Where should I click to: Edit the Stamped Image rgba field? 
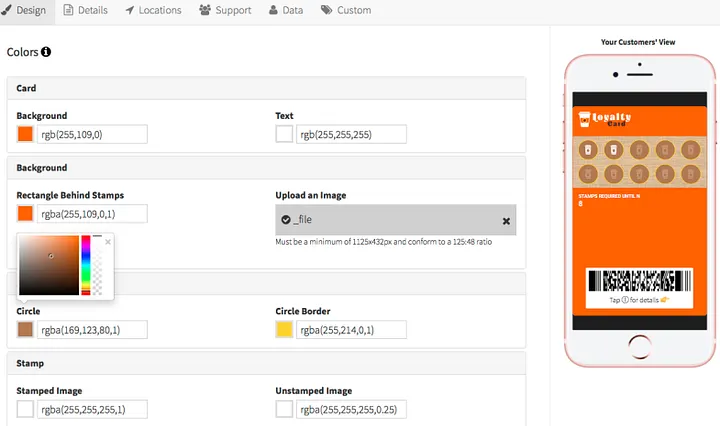[x=92, y=409]
